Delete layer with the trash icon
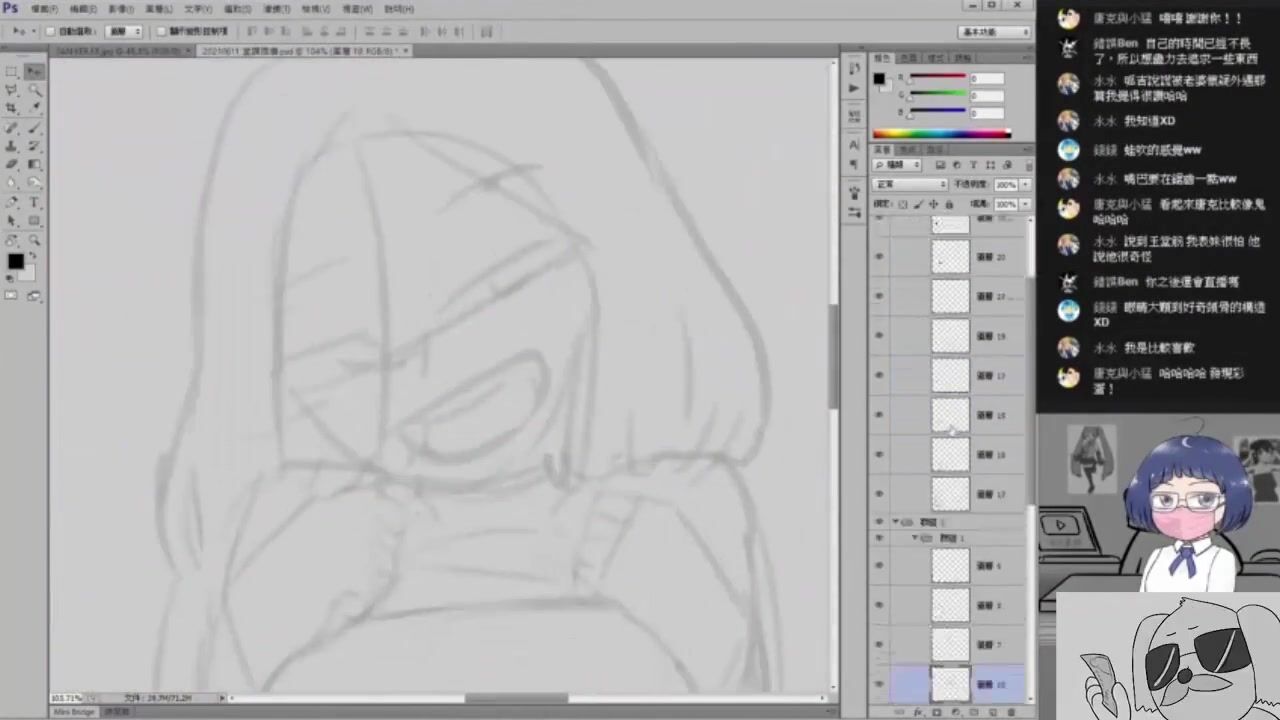 (x=1011, y=712)
